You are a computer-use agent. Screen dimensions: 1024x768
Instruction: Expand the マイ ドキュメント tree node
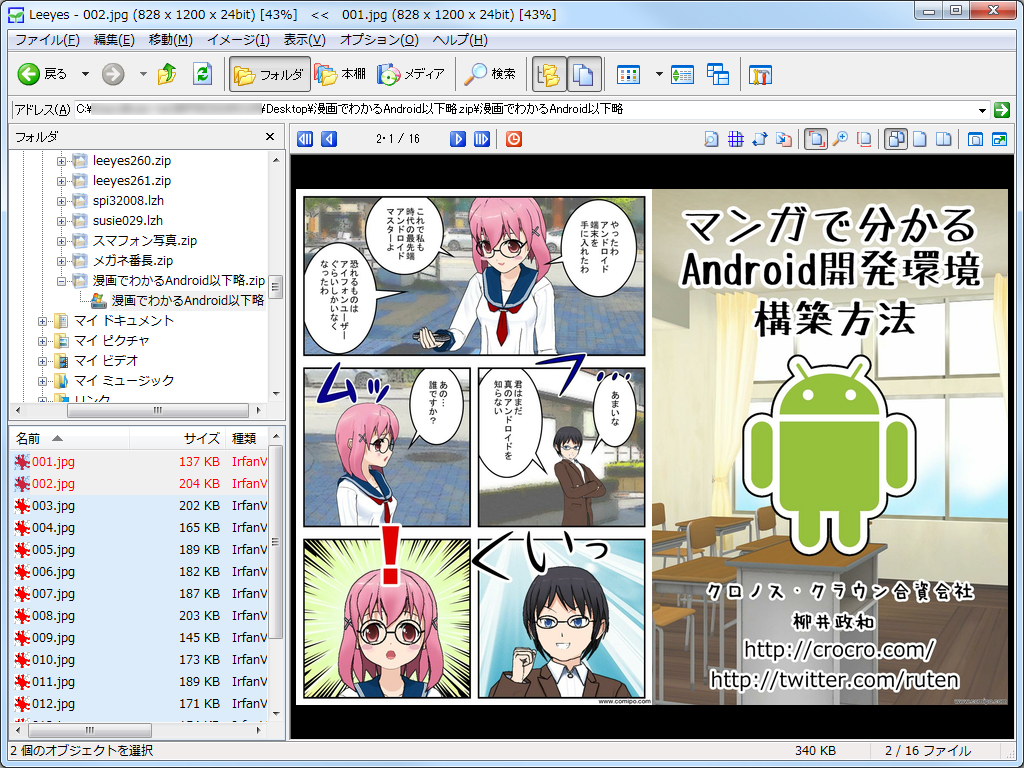click(x=42, y=321)
